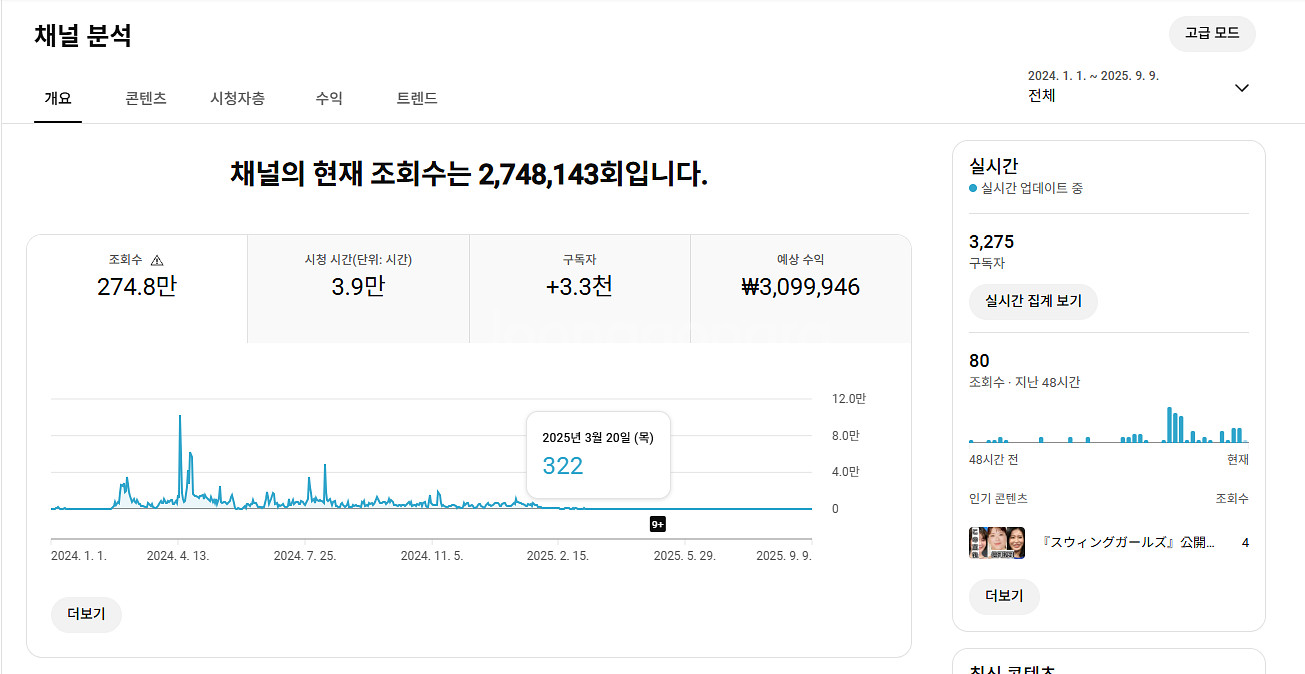
Task: Click the 8.0만 y-axis label
Action: [x=846, y=435]
